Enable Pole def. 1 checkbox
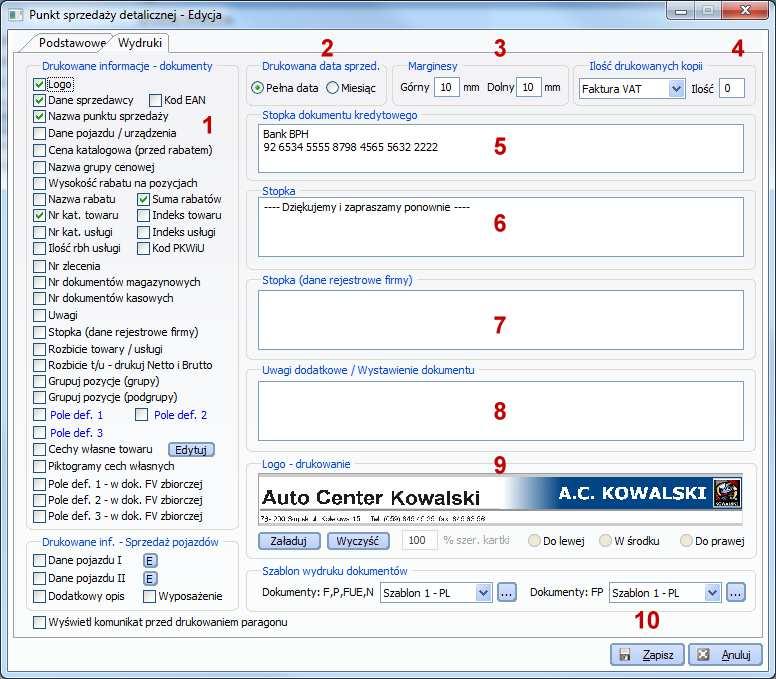 click(x=40, y=414)
